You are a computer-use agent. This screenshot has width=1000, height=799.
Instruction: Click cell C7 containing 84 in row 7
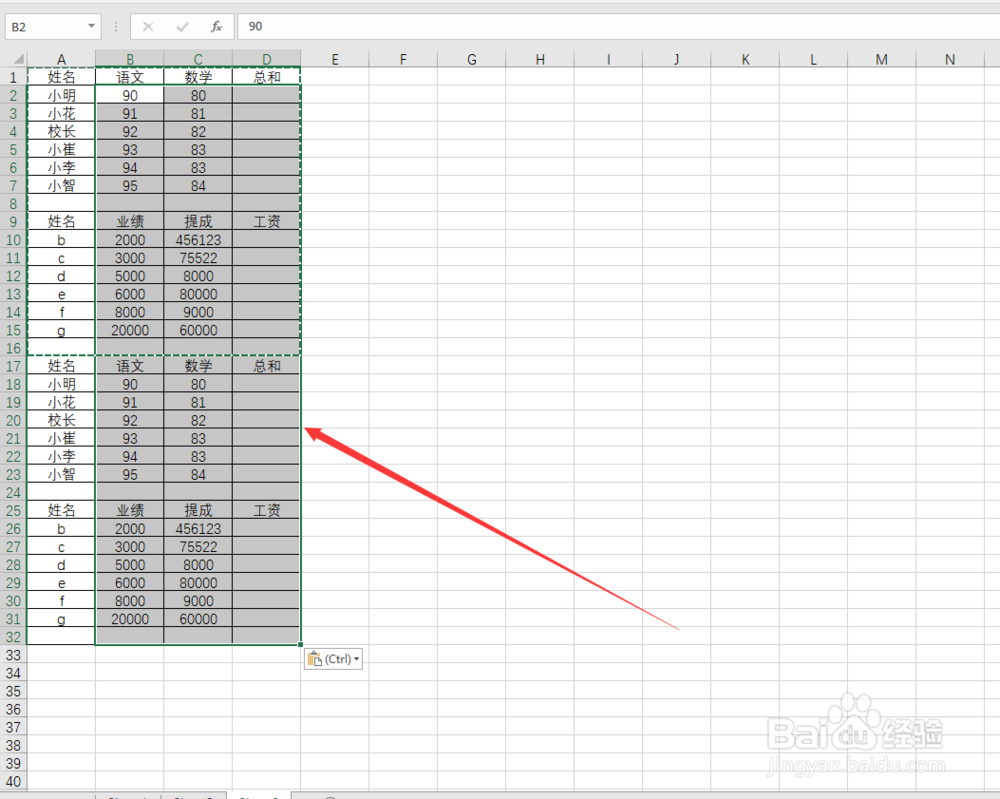point(198,186)
